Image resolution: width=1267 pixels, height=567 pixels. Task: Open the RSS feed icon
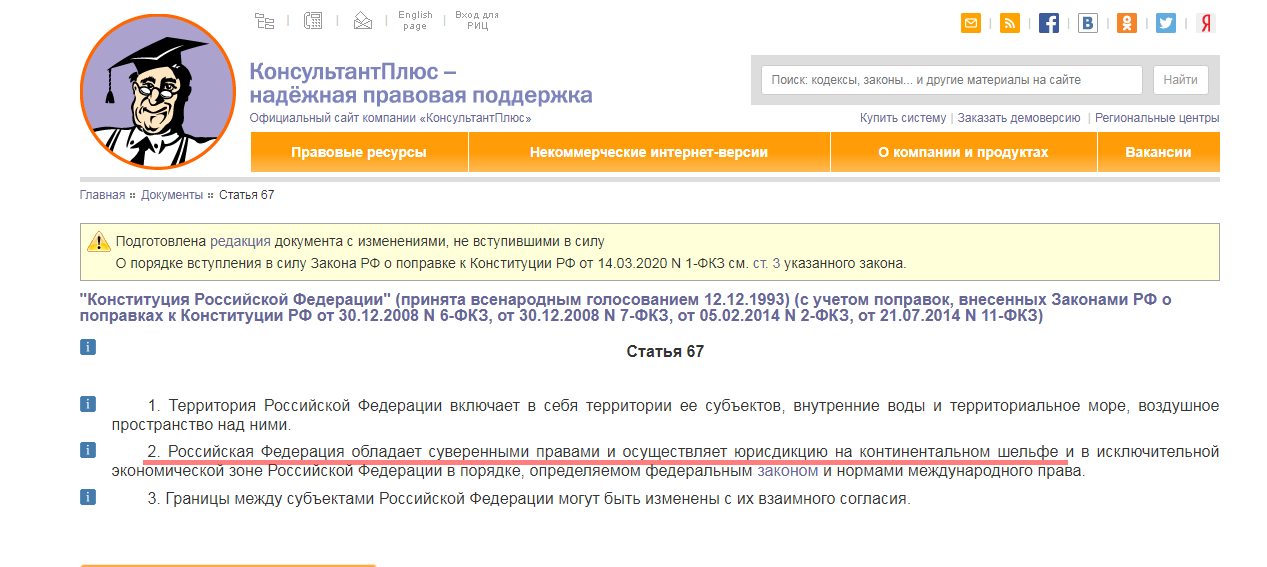[1009, 23]
